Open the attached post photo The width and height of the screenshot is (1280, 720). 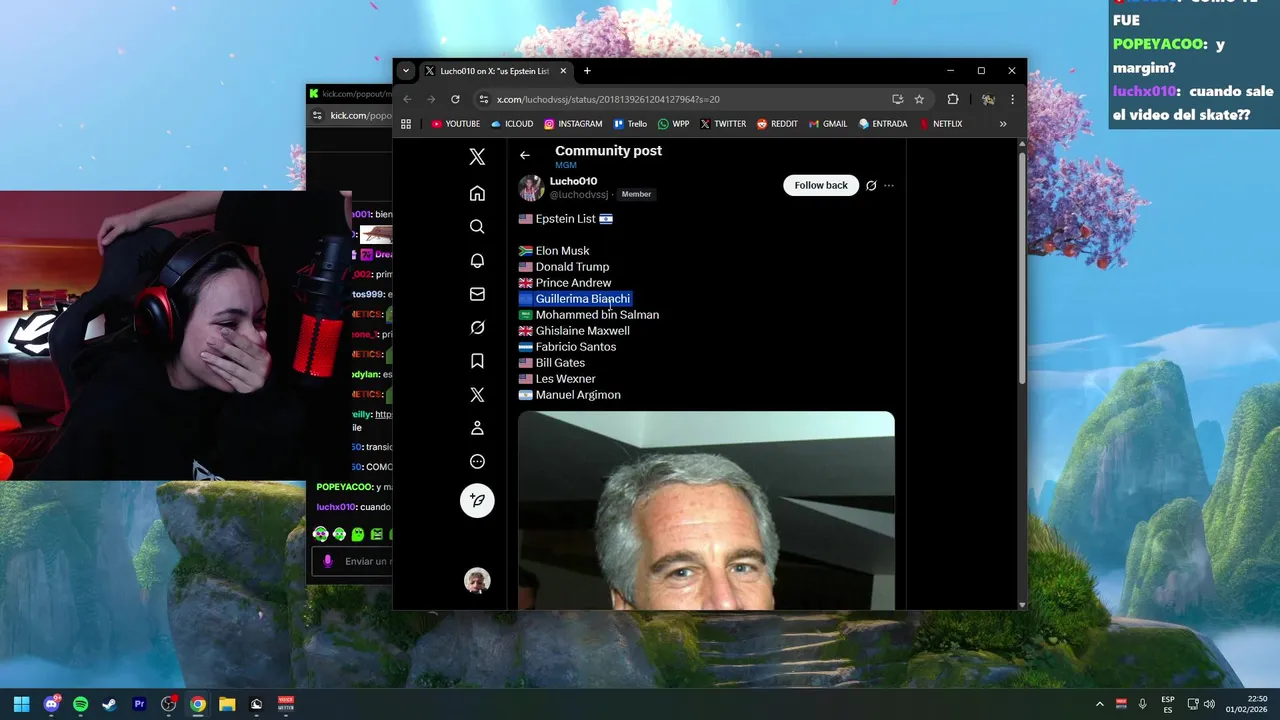706,510
